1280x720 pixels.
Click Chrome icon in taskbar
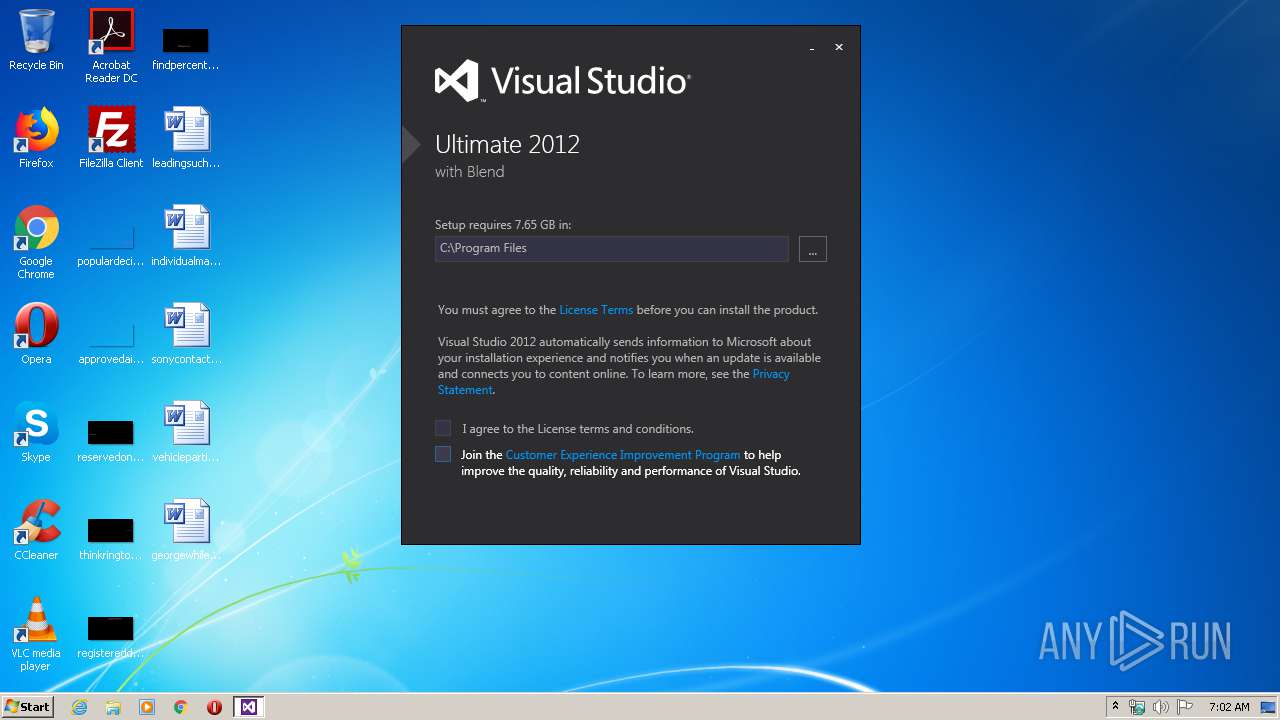(x=181, y=707)
